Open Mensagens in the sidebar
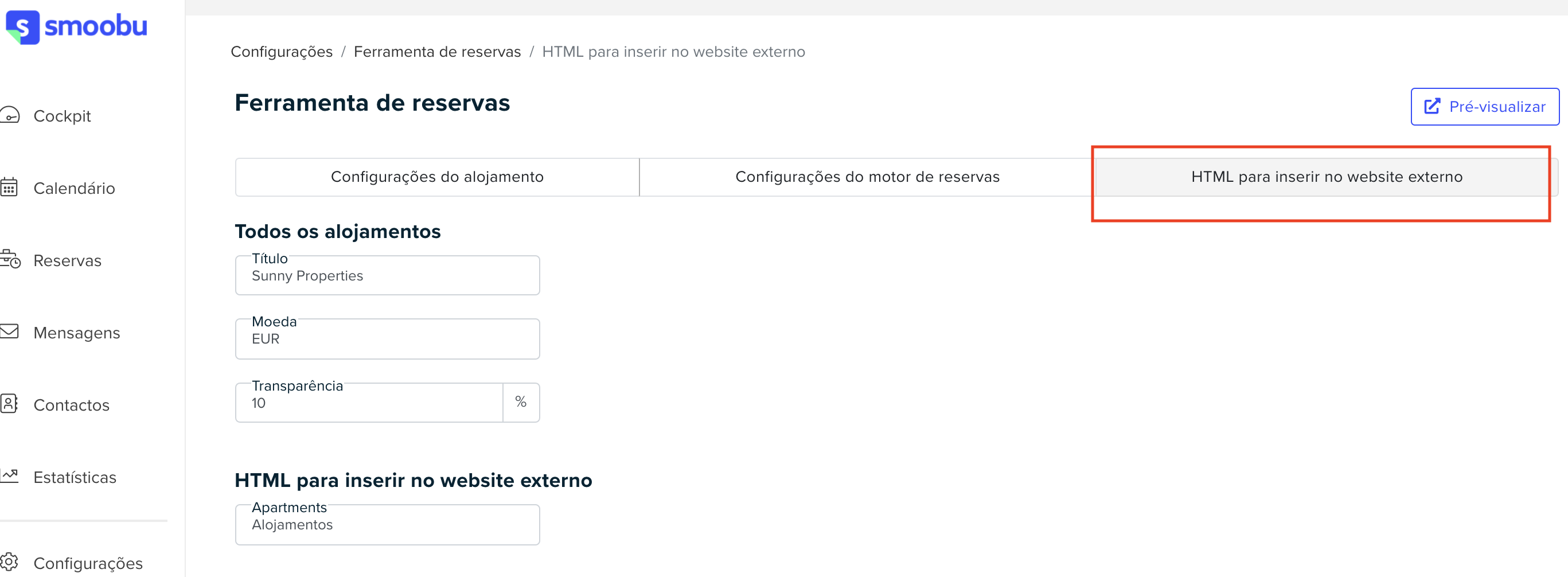The width and height of the screenshot is (1568, 577). point(77,333)
